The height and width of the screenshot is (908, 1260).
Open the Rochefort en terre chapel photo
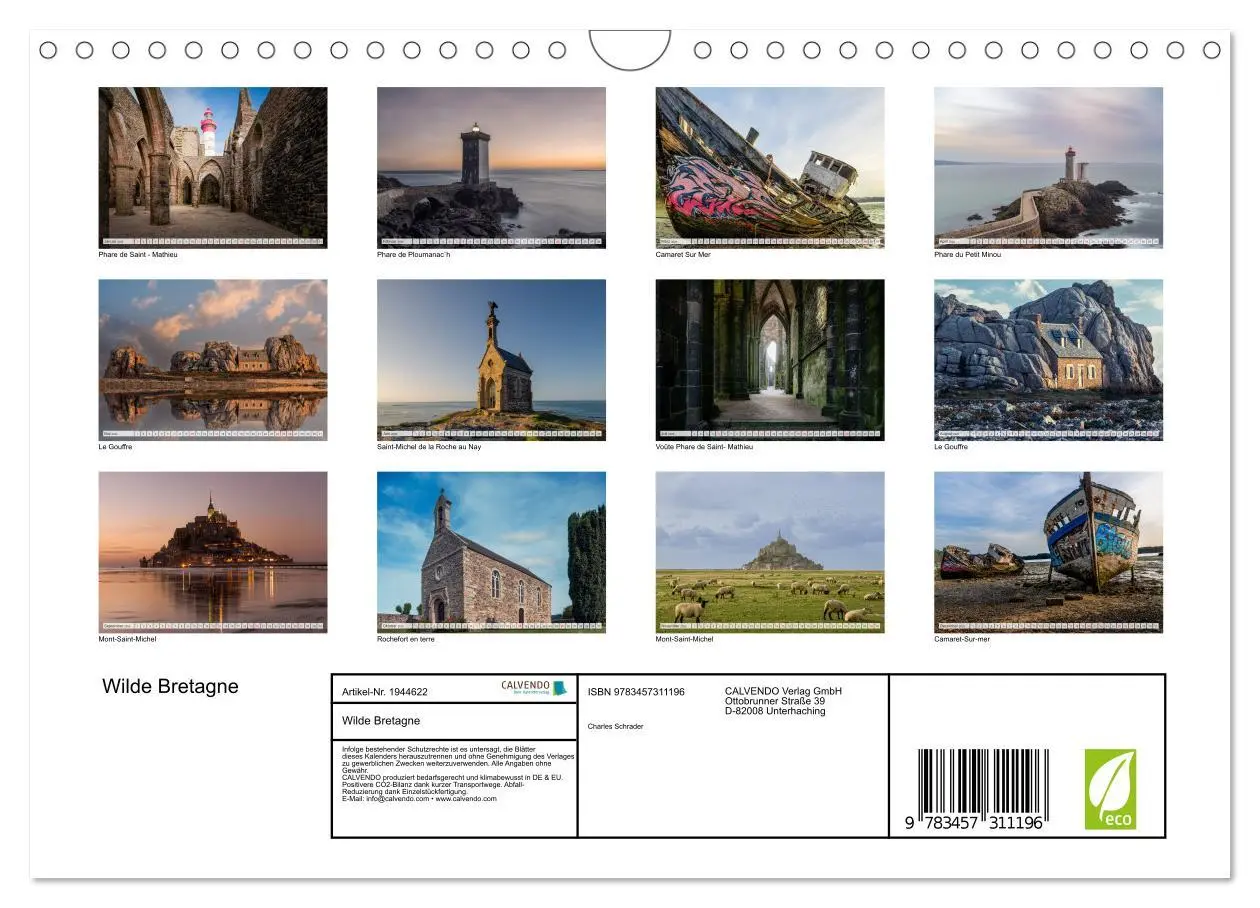[x=491, y=552]
